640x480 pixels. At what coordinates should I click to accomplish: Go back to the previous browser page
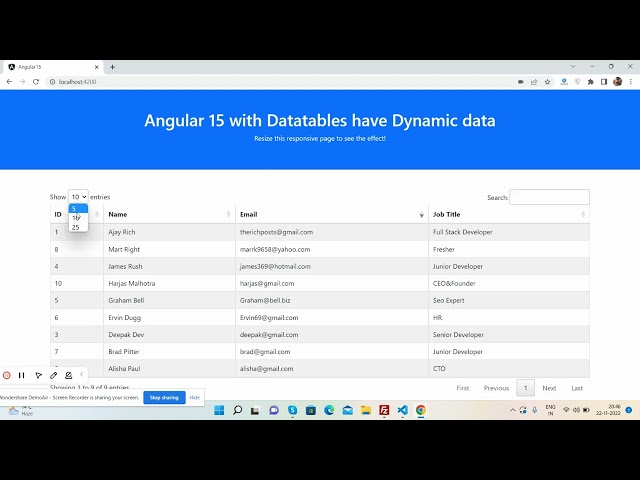[x=9, y=82]
